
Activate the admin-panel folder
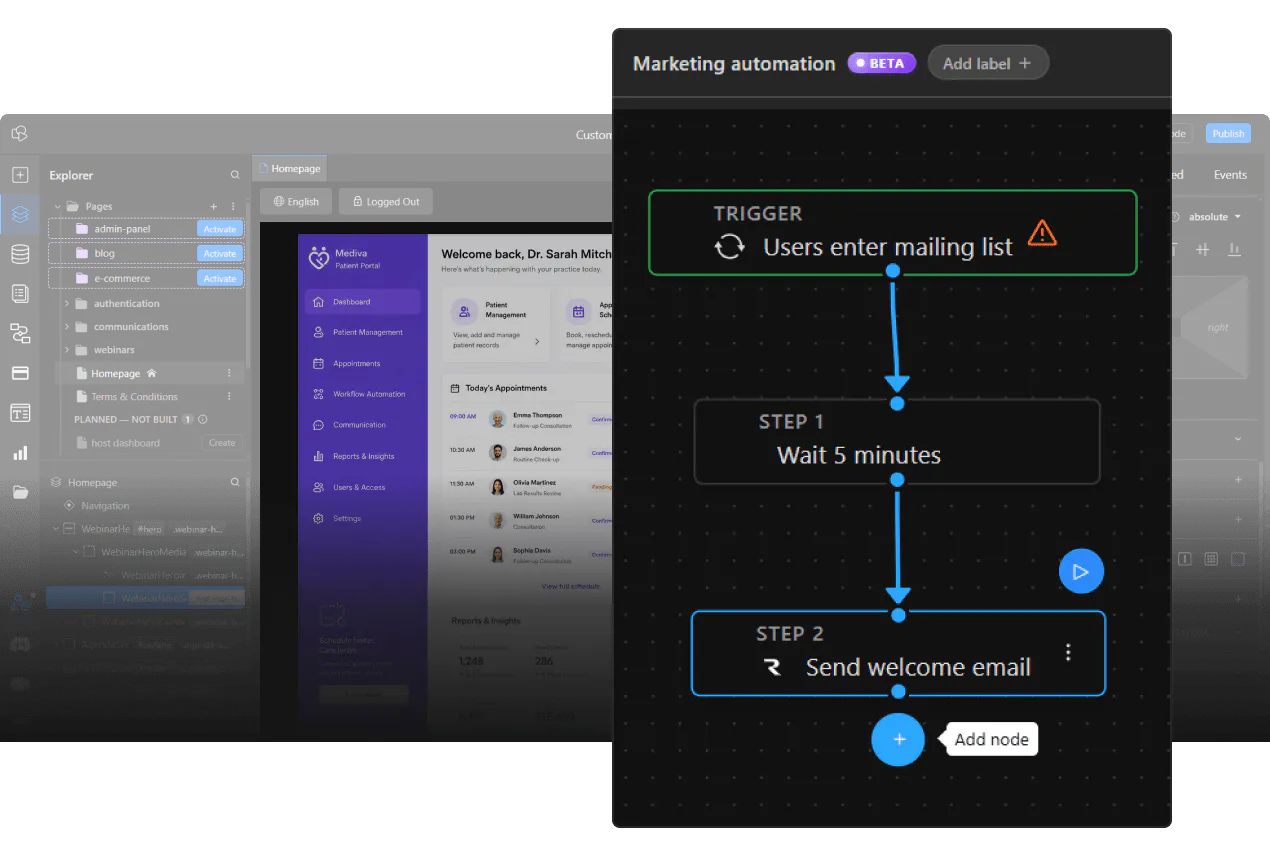point(220,229)
